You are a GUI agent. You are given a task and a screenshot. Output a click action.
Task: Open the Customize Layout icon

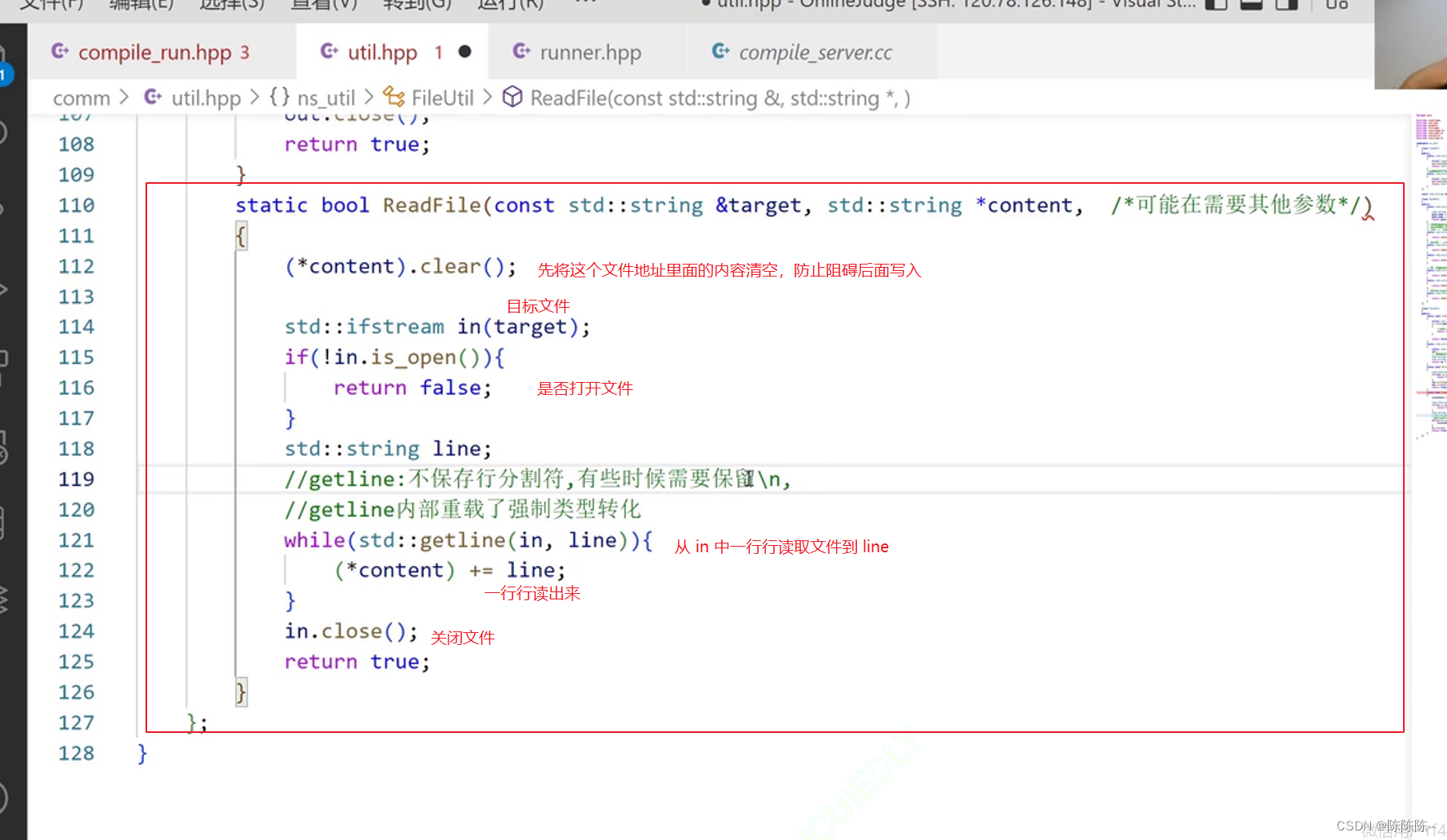pos(1337,4)
